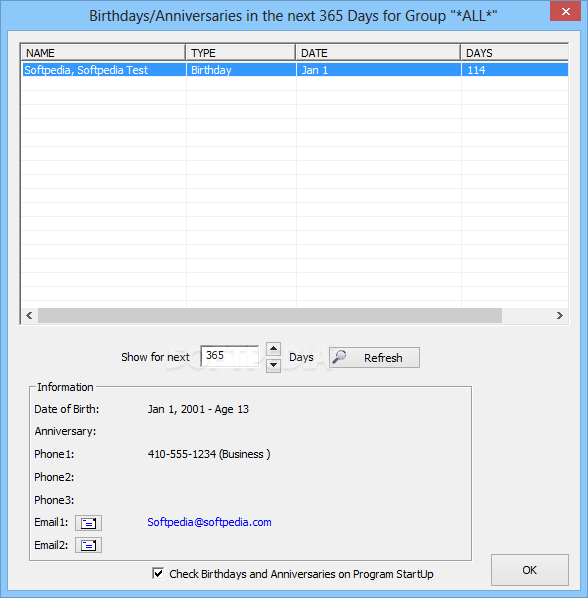This screenshot has height=598, width=588.
Task: Decrease days with the down spinner arrow
Action: click(273, 365)
